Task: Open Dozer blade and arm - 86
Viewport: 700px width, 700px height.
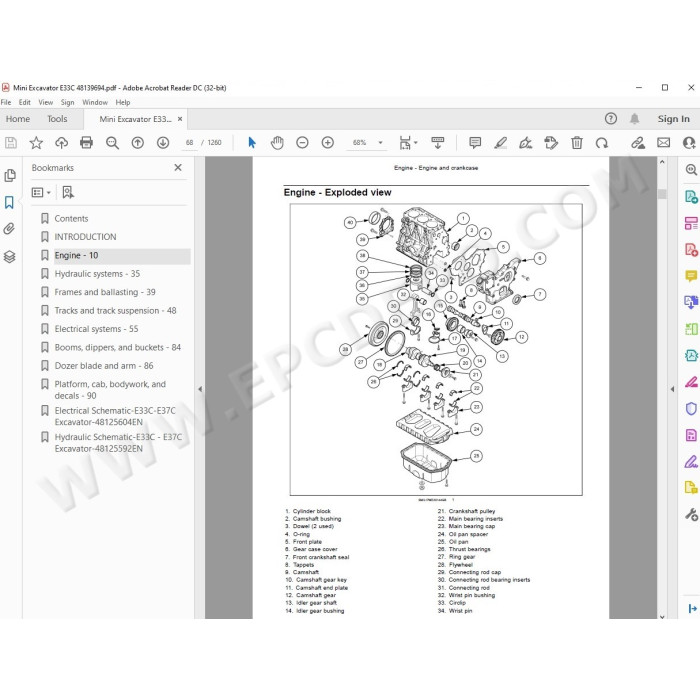Action: click(x=104, y=366)
